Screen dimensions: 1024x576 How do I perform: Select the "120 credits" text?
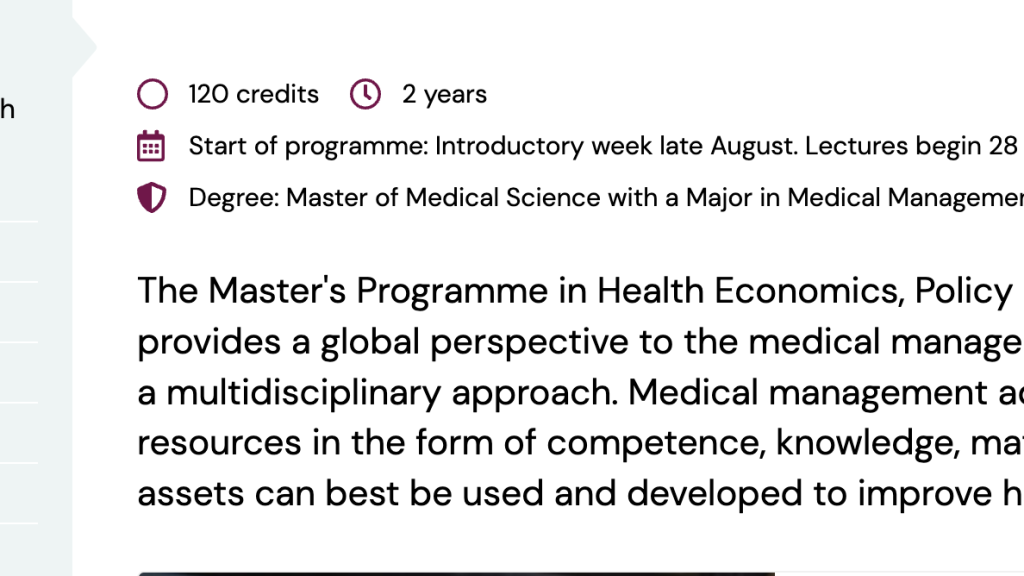pyautogui.click(x=253, y=95)
